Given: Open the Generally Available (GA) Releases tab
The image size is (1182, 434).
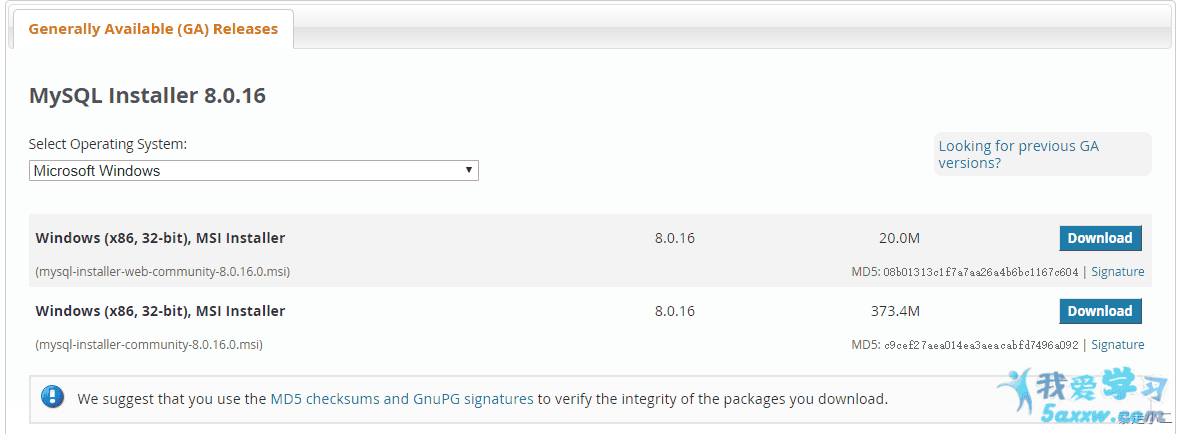Looking at the screenshot, I should (153, 29).
